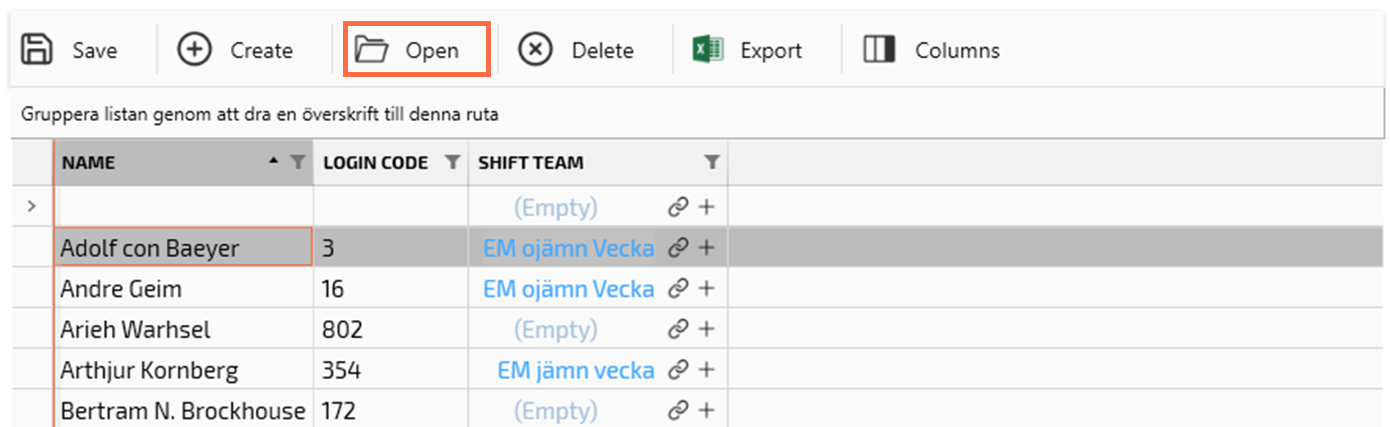Sort by the NAME column header

[x=150, y=162]
